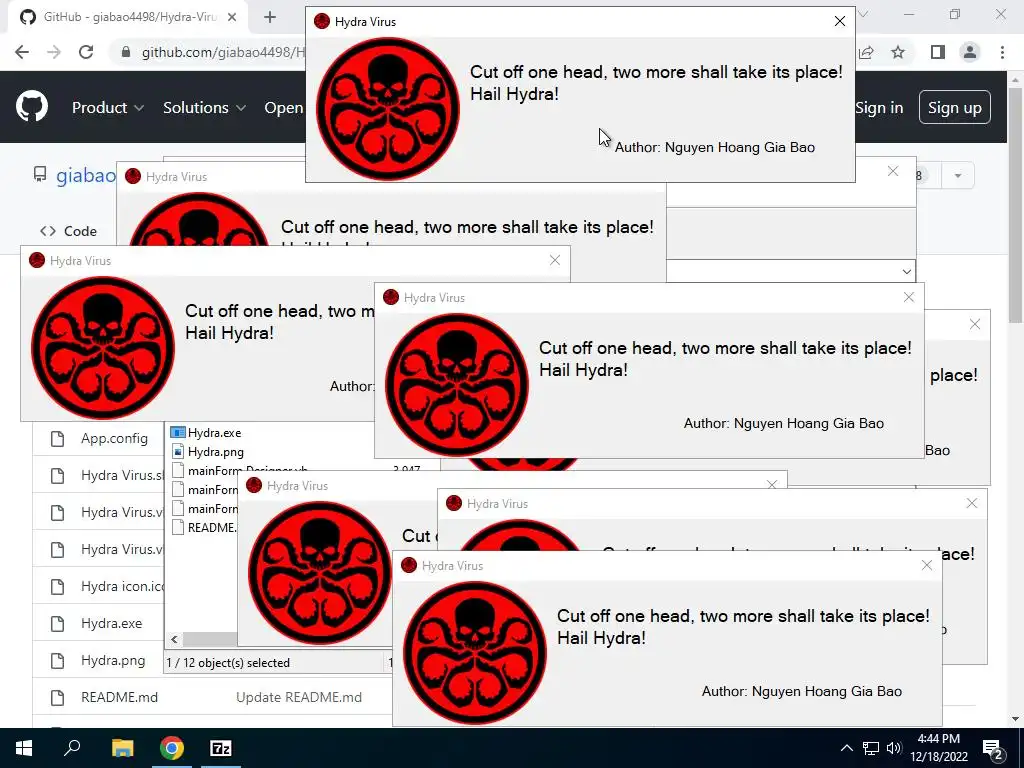Open tab search chevron in Chrome
This screenshot has height=768, width=1024.
point(863,14)
